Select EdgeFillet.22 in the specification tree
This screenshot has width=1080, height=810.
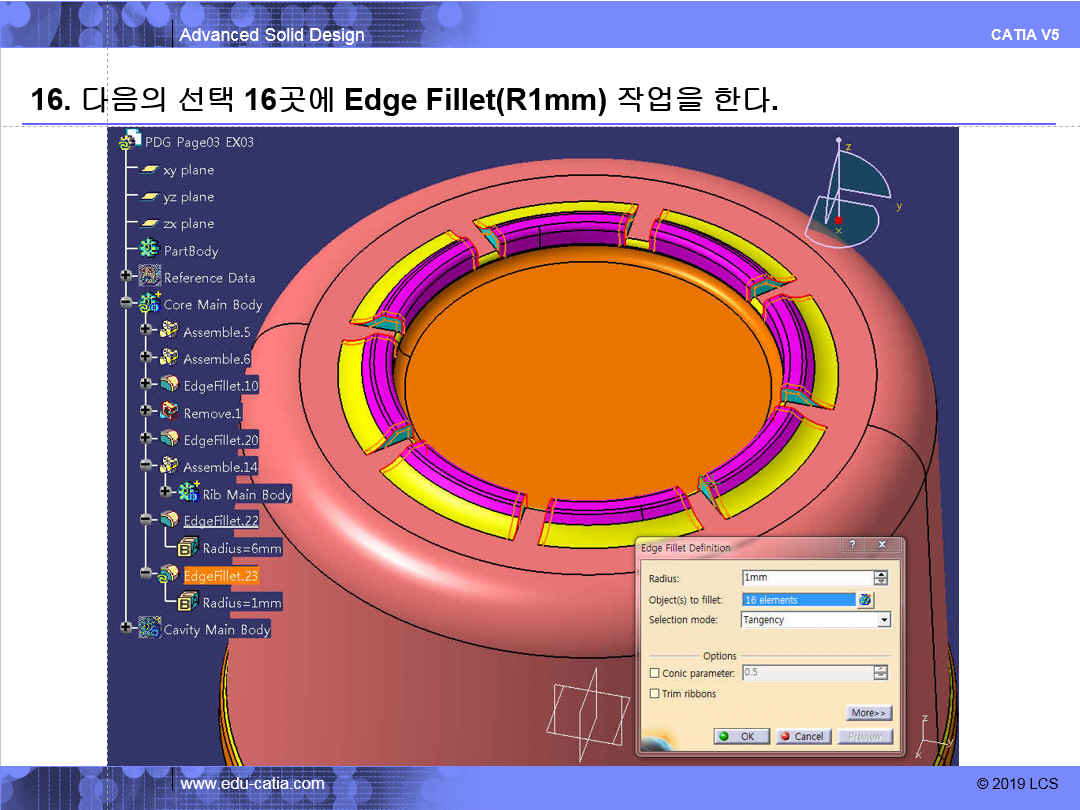tap(220, 521)
